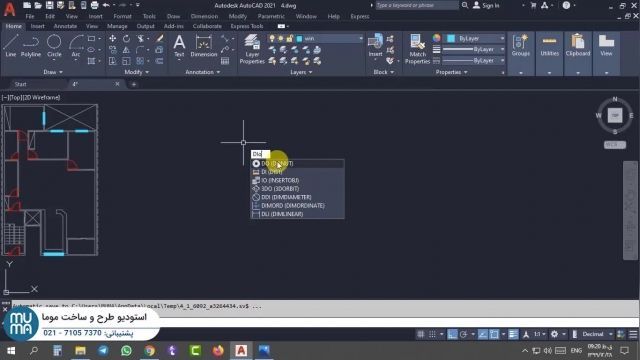
Task: Switch to the Manage ribbon tab
Action: (x=117, y=26)
